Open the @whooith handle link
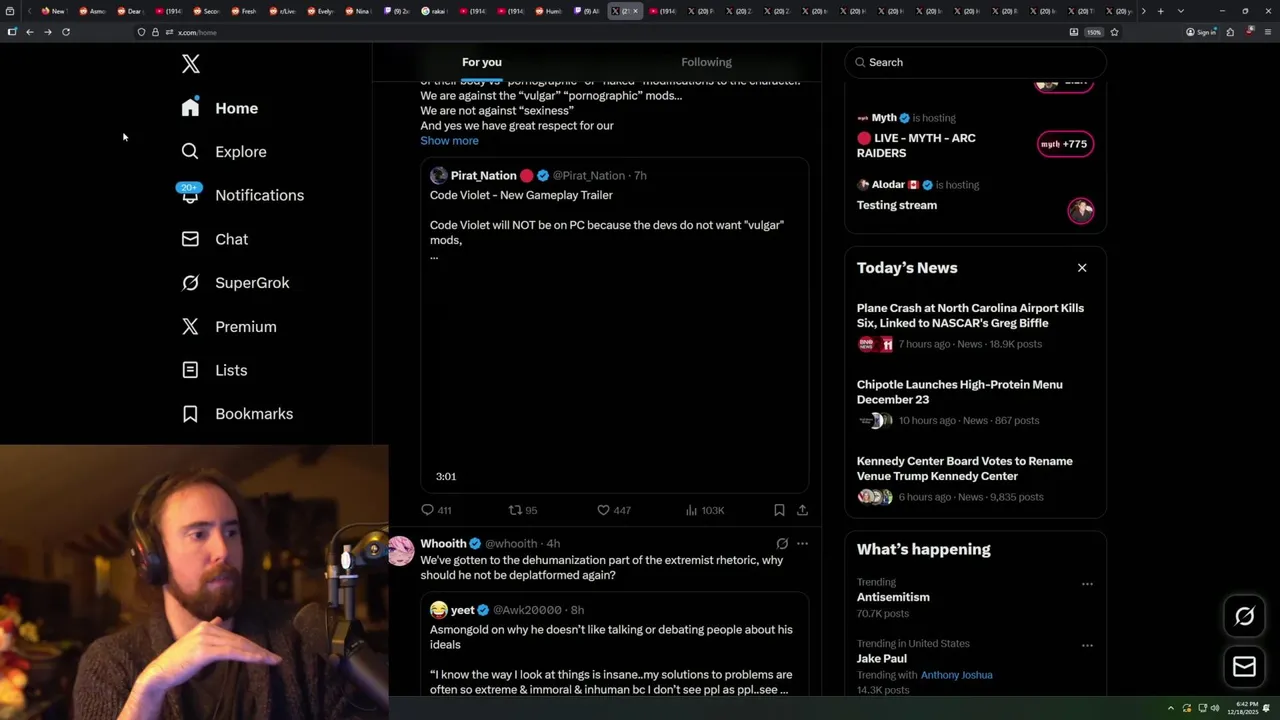Screen dimensions: 1280x720 pos(511,544)
